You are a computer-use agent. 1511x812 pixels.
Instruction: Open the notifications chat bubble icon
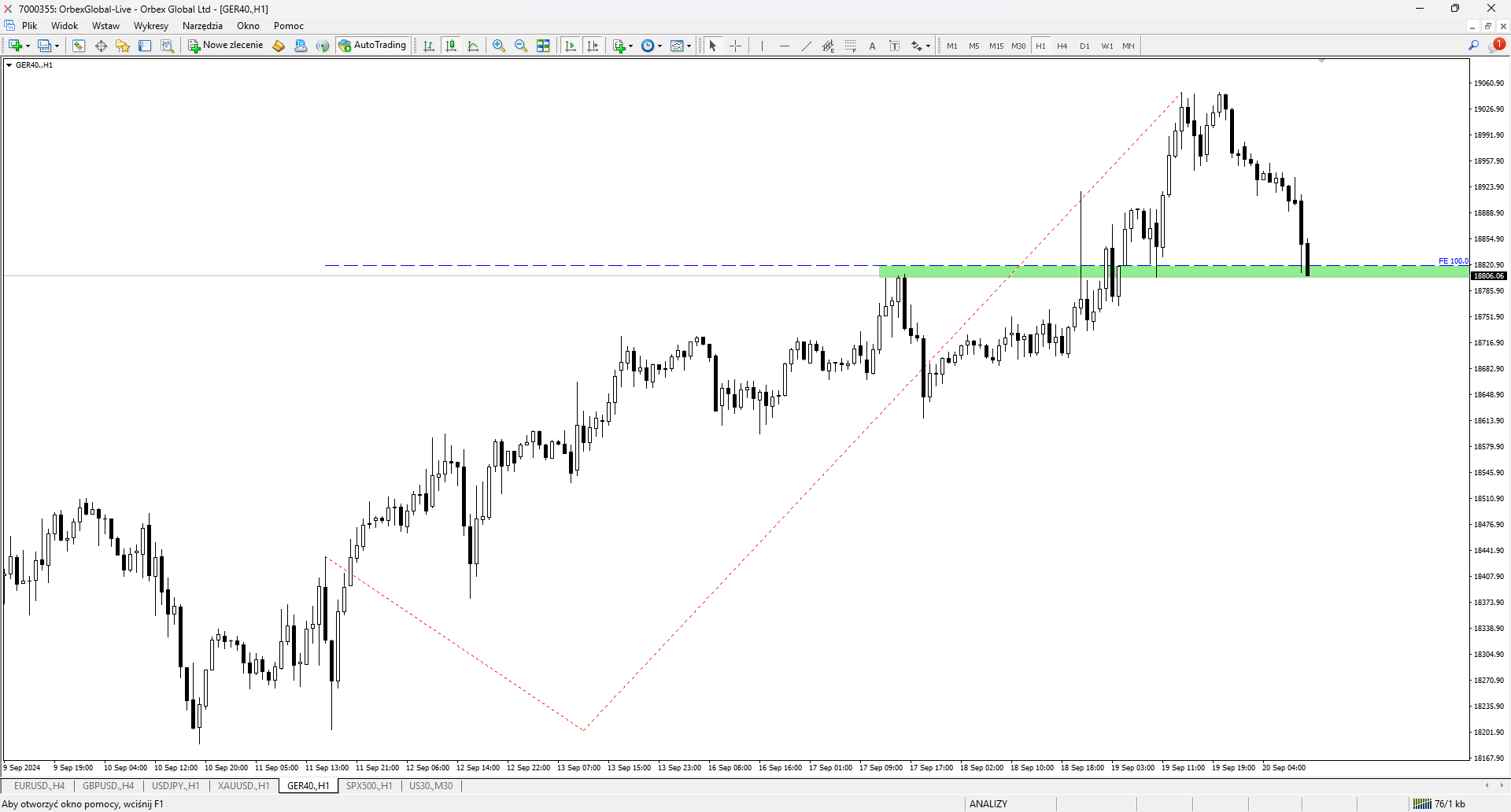tap(1497, 45)
